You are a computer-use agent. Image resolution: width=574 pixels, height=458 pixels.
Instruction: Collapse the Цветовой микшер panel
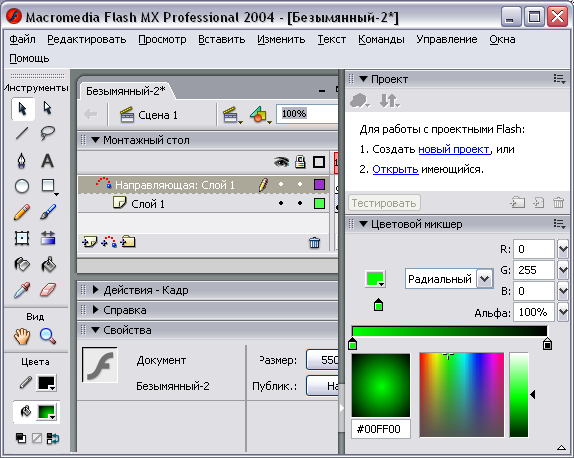coord(363,224)
